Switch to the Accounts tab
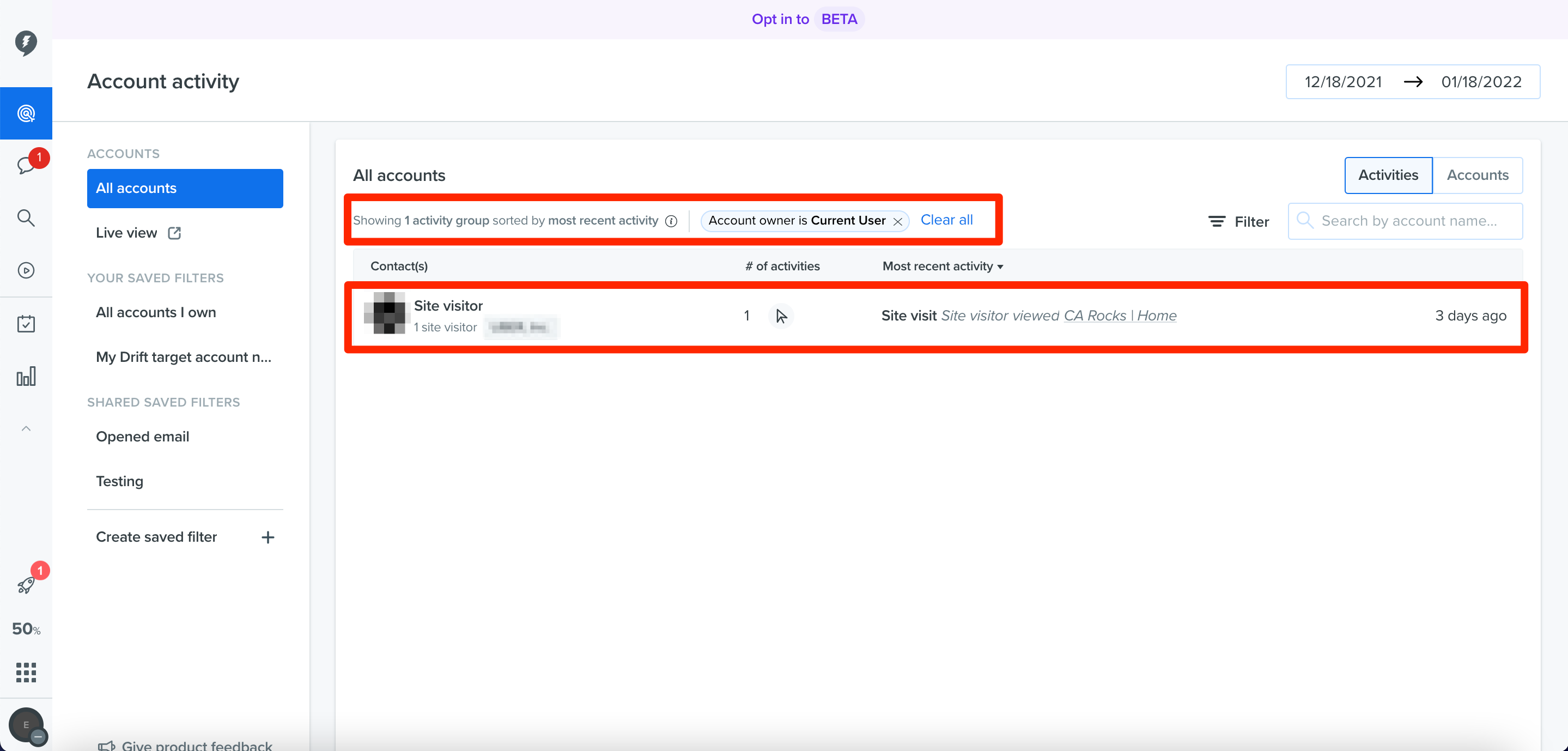This screenshot has height=751, width=1568. pos(1478,175)
